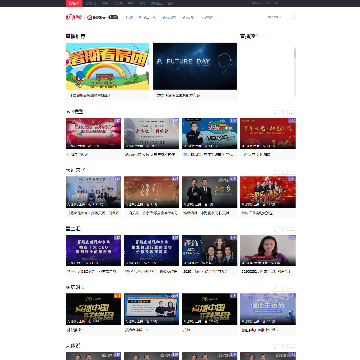Viewport: 360px width, 360px height.
Task: Click the previous arrow of fourth video row
Action: (275, 289)
